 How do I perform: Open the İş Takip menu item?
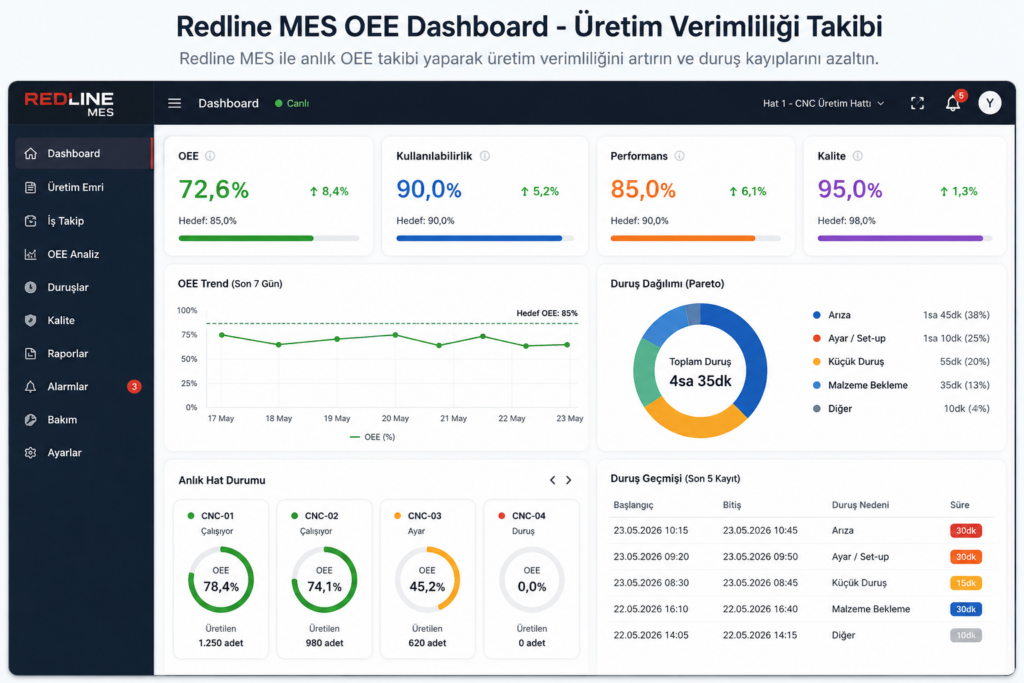(x=83, y=221)
